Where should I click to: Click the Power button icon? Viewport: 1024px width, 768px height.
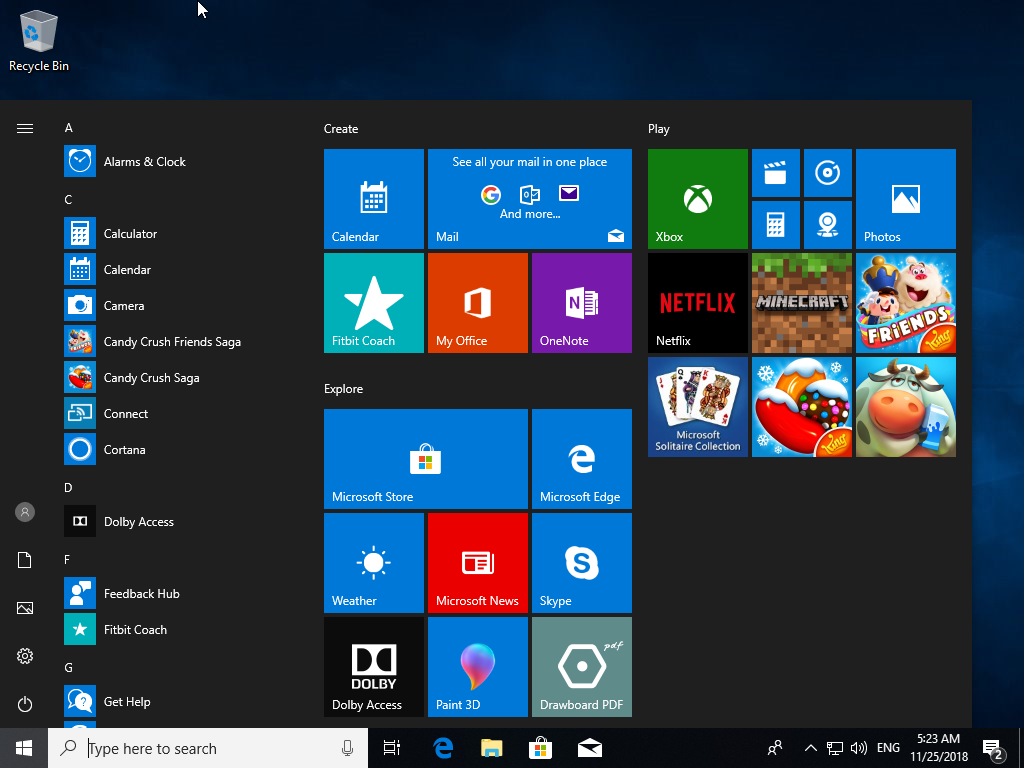click(x=25, y=704)
